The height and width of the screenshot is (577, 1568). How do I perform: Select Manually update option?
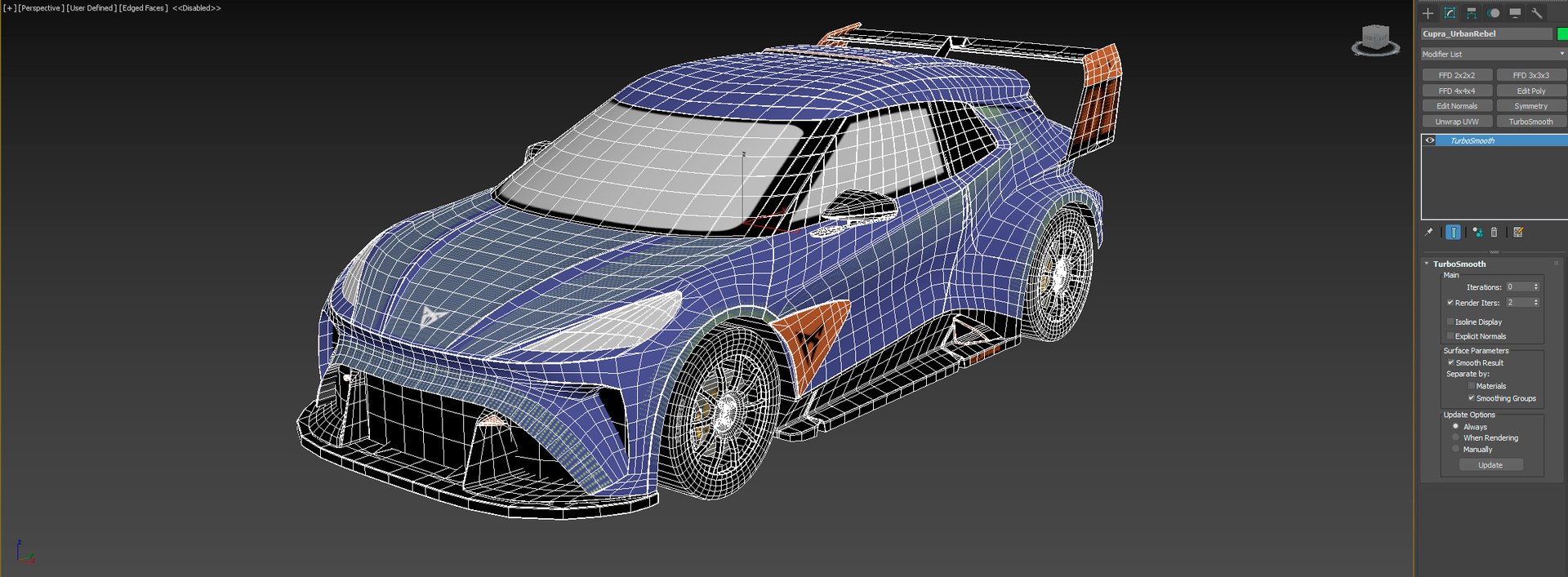click(1455, 449)
